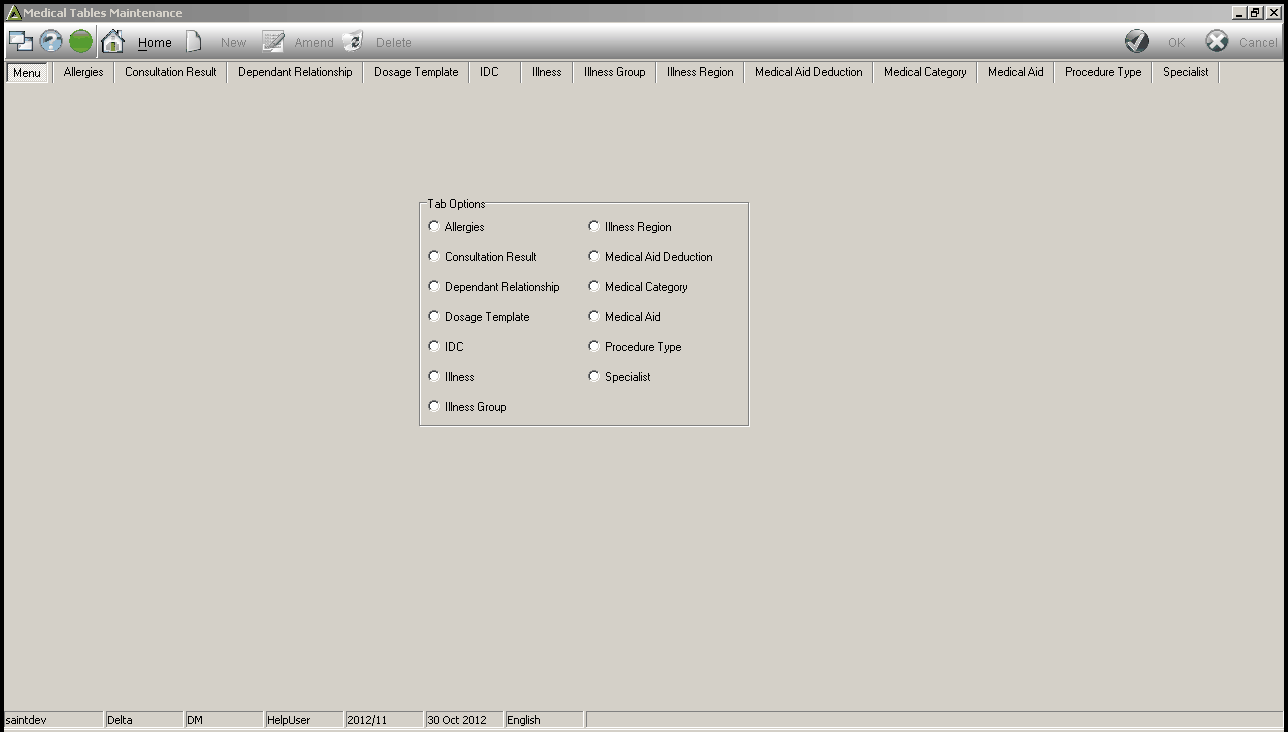Click the Amend notepad-and-pencil icon

coord(273,42)
